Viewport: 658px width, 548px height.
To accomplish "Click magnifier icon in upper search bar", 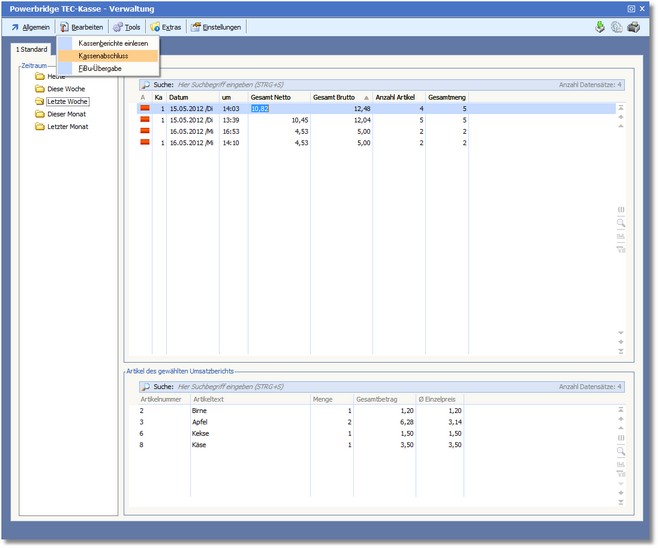I will [146, 86].
